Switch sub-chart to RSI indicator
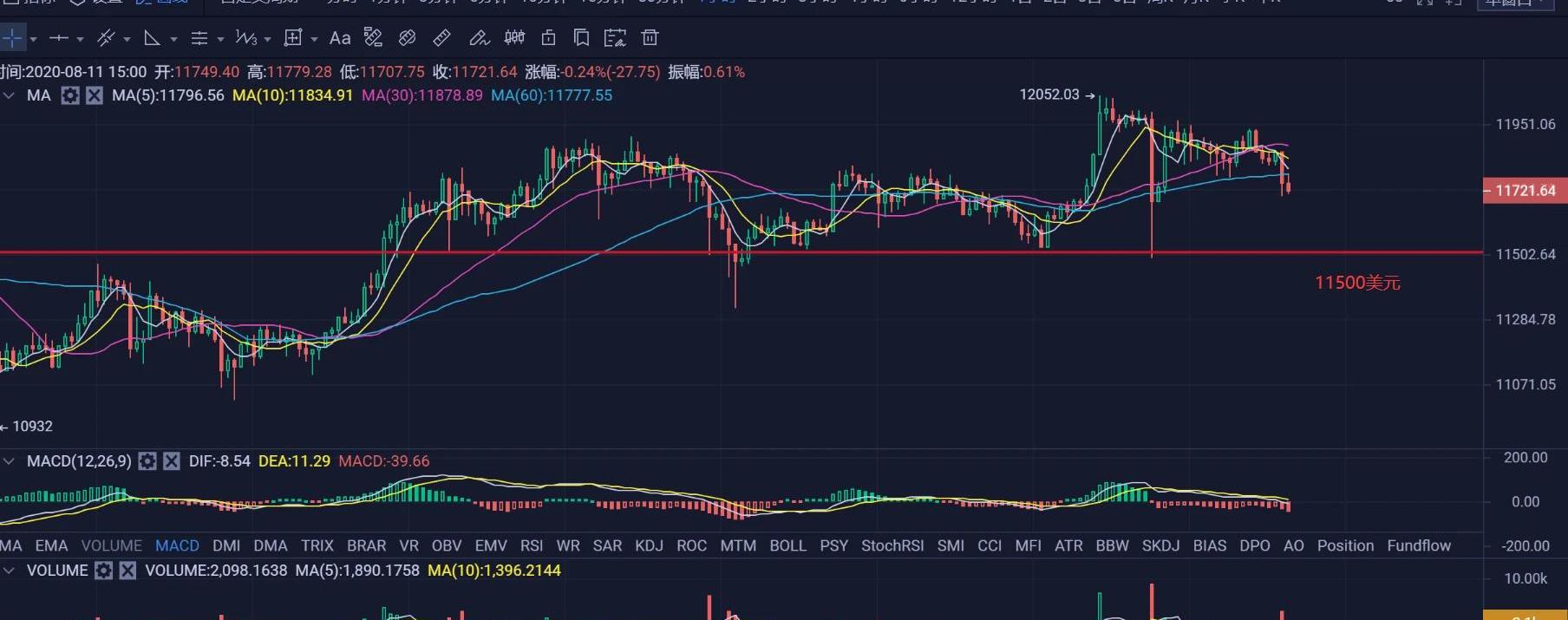The height and width of the screenshot is (620, 1568). click(x=532, y=545)
